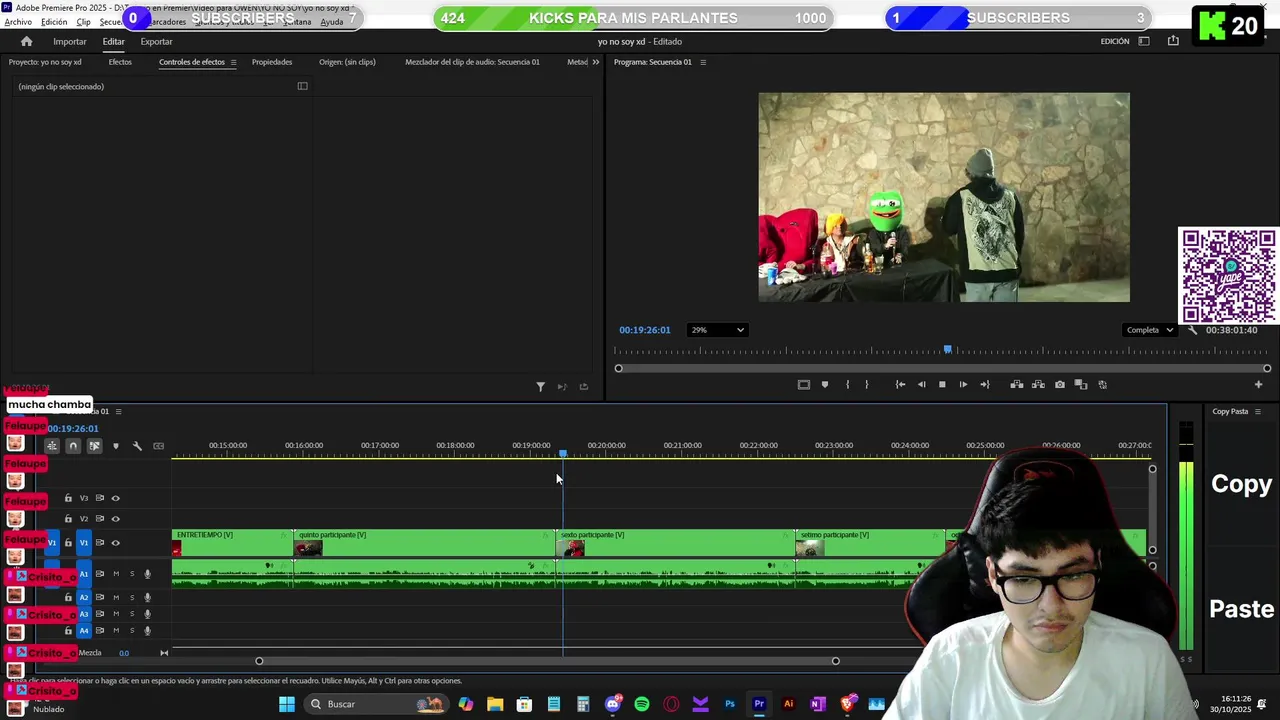Click the Extract button
This screenshot has width=1280, height=720.
[x=1038, y=385]
